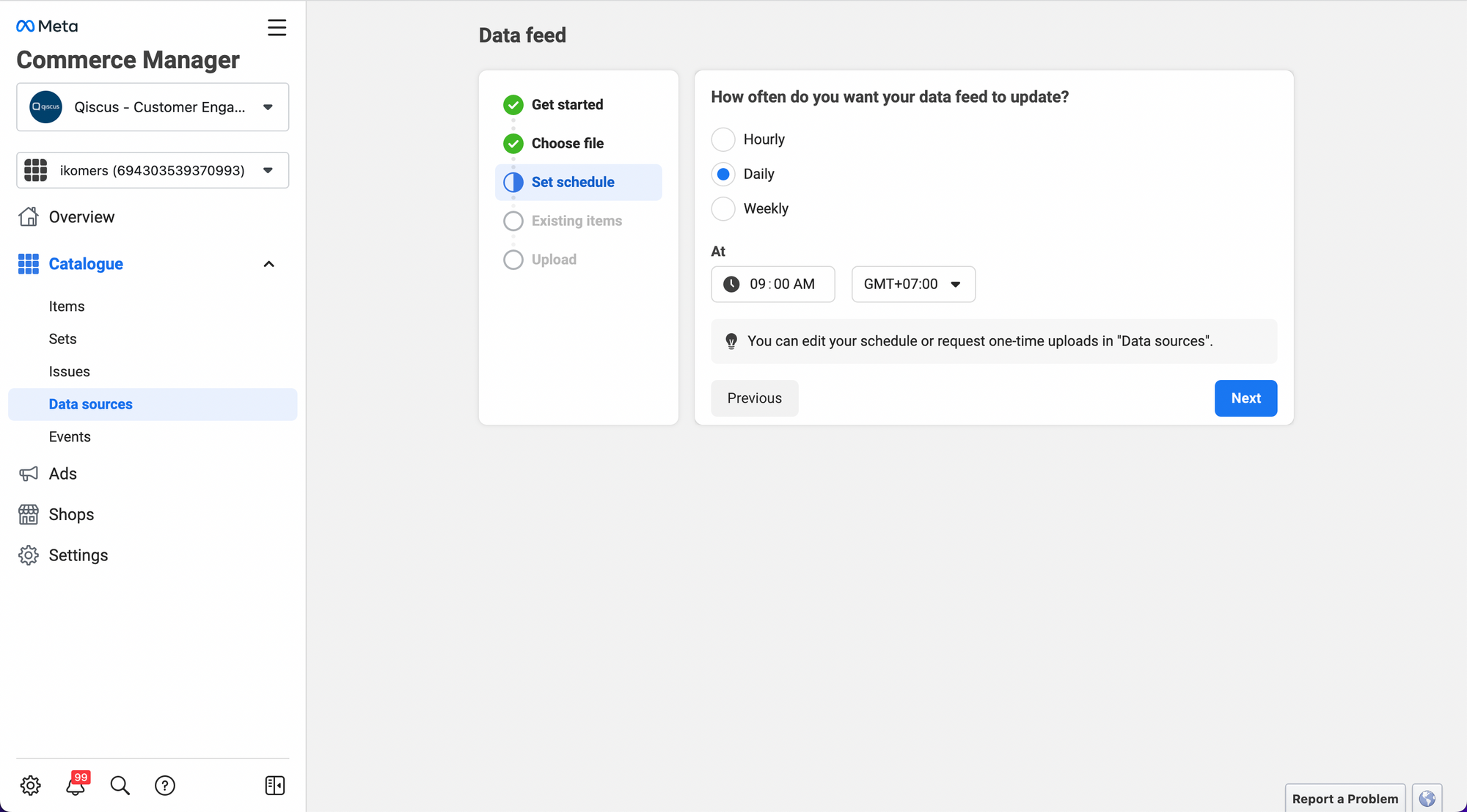The image size is (1467, 812).
Task: Open the Qiscus business account dropdown
Action: click(153, 107)
